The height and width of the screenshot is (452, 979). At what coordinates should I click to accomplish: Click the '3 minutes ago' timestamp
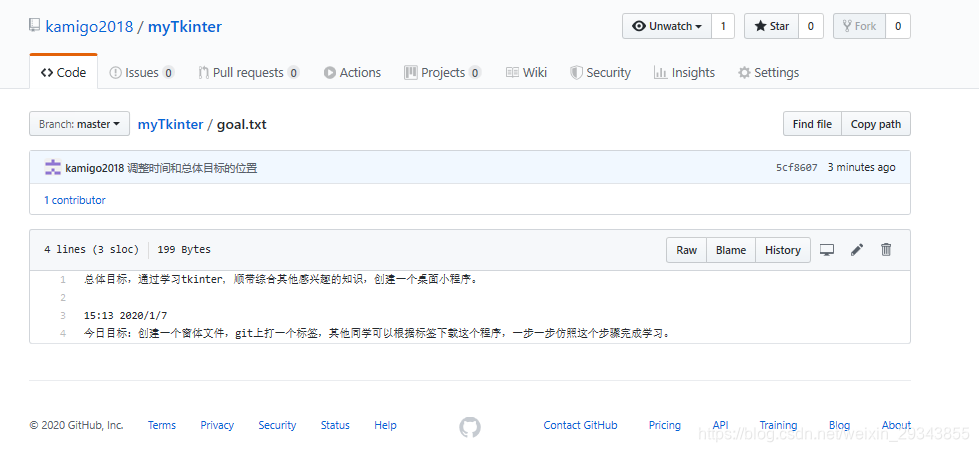click(862, 167)
